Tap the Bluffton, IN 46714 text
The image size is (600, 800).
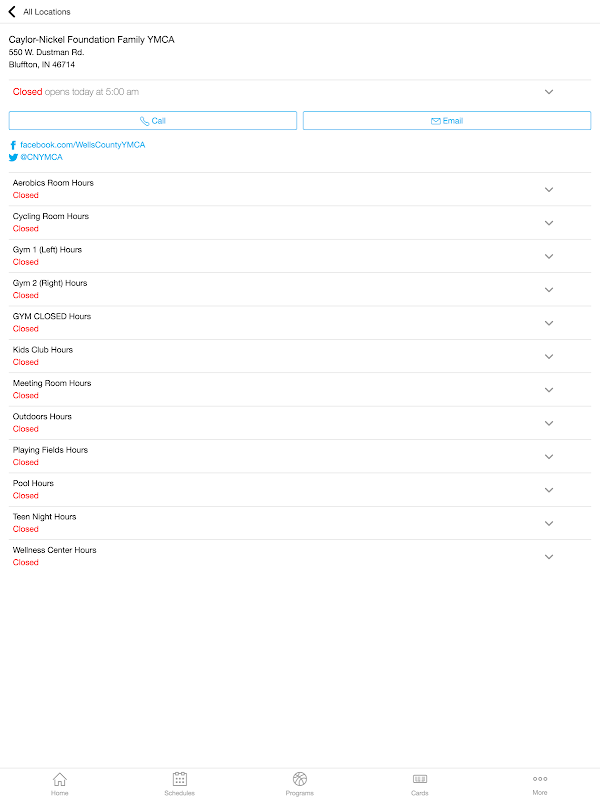42,64
